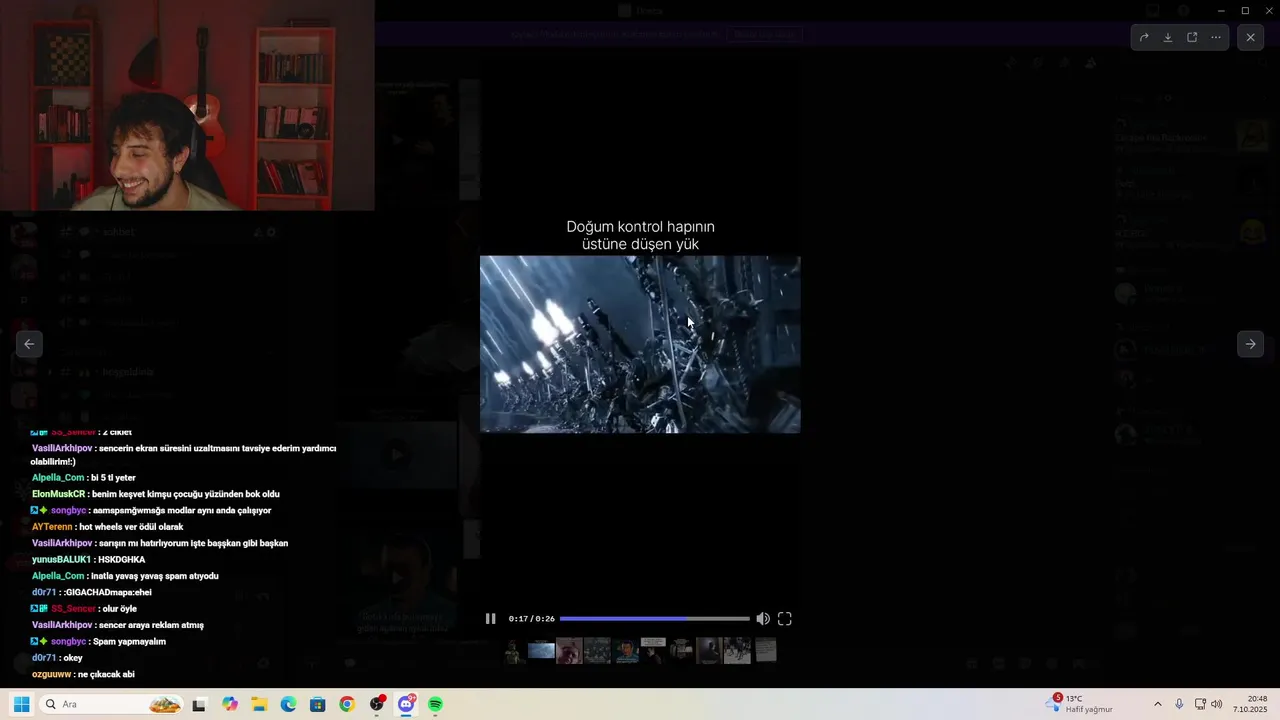Open File Explorer from the taskbar
Screen dimensions: 1280x720
tap(259, 704)
